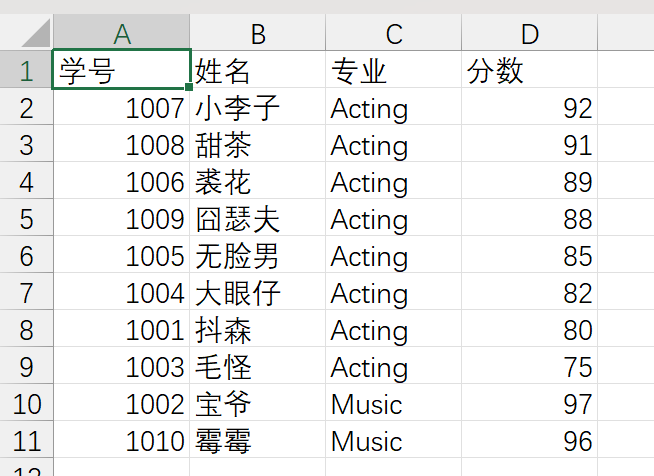The width and height of the screenshot is (654, 476).
Task: Select column C header
Action: [394, 34]
